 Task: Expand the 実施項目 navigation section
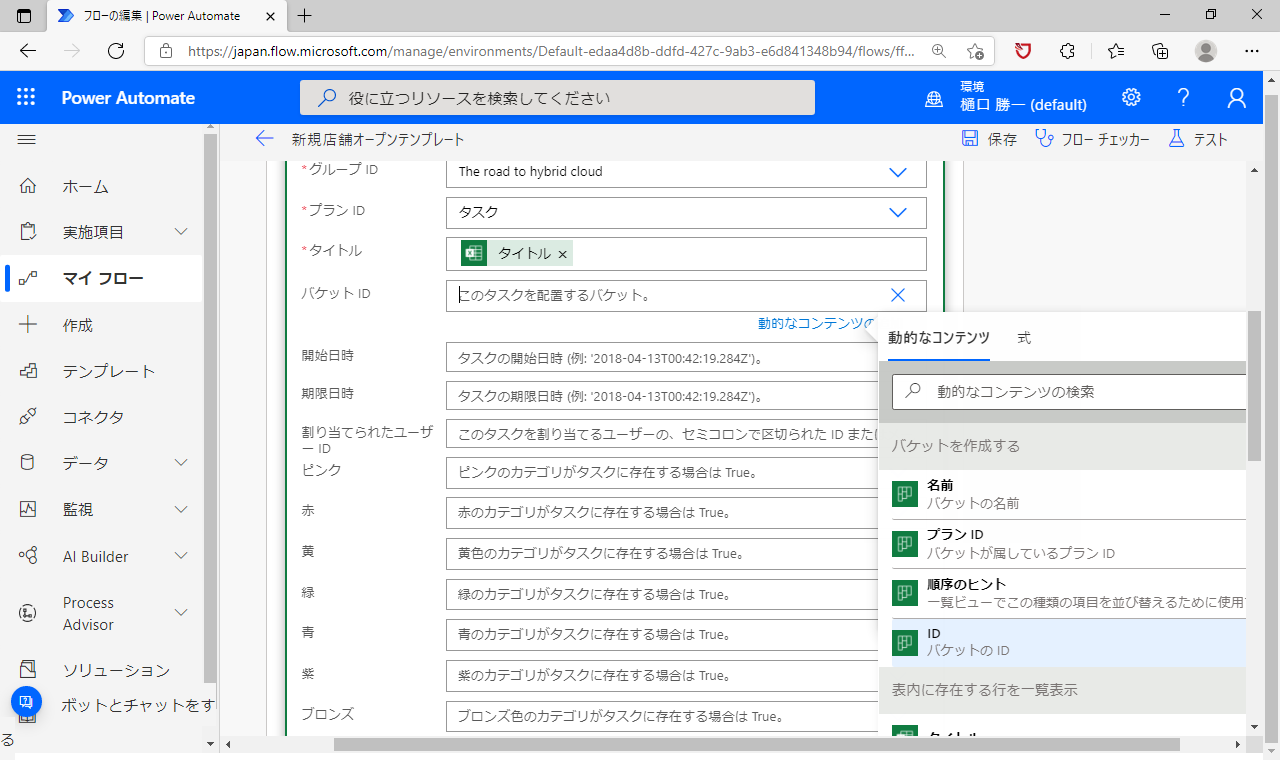click(x=181, y=232)
